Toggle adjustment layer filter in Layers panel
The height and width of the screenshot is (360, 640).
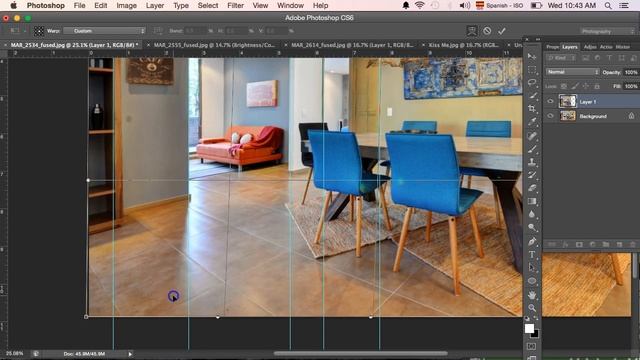[597, 58]
